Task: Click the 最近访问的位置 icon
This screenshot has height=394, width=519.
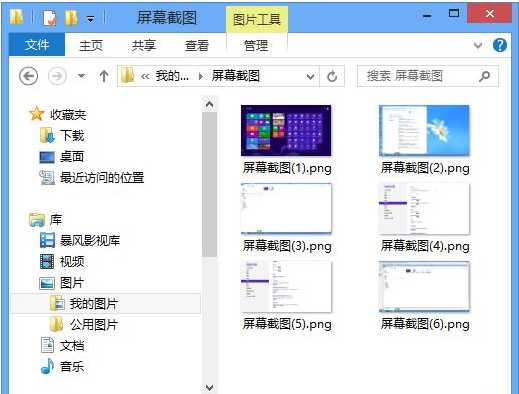Action: (47, 177)
